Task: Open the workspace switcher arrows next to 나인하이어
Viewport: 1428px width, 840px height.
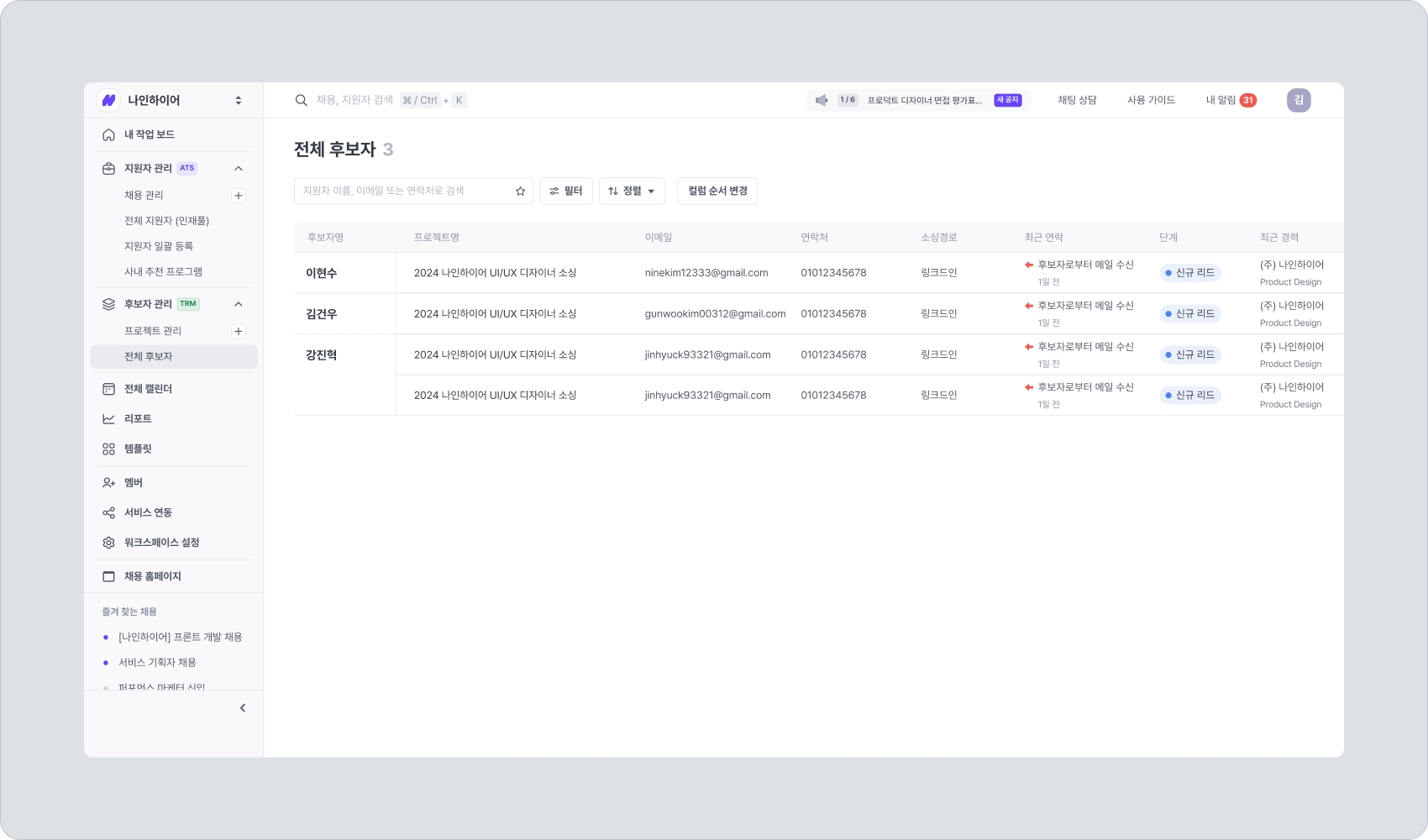Action: pyautogui.click(x=239, y=100)
